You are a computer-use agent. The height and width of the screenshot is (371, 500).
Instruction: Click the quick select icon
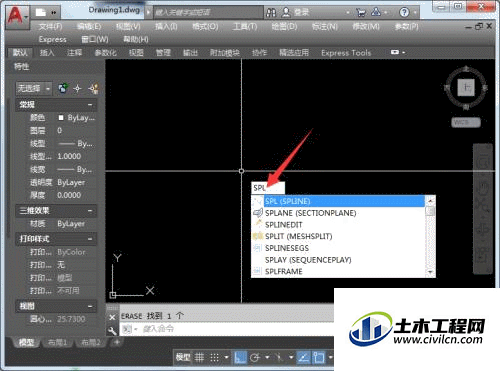(93, 88)
